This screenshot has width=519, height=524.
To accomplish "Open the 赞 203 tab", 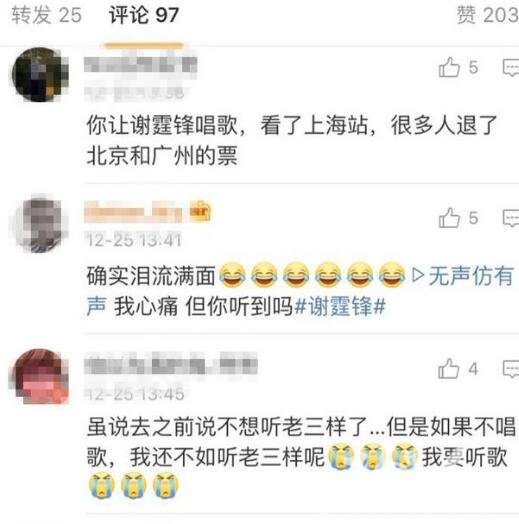I will tap(488, 15).
